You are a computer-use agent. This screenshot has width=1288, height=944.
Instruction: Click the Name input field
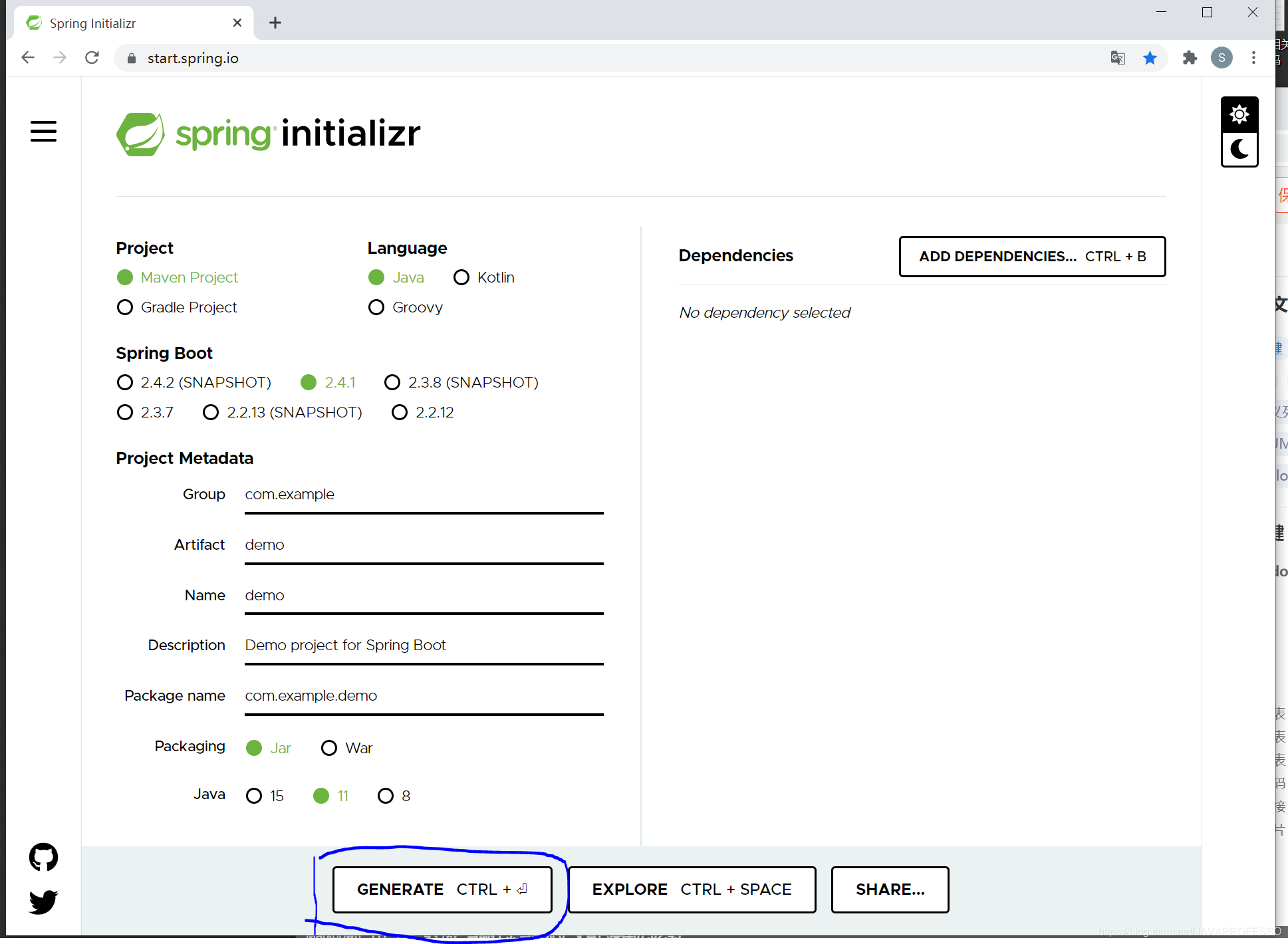pos(424,596)
